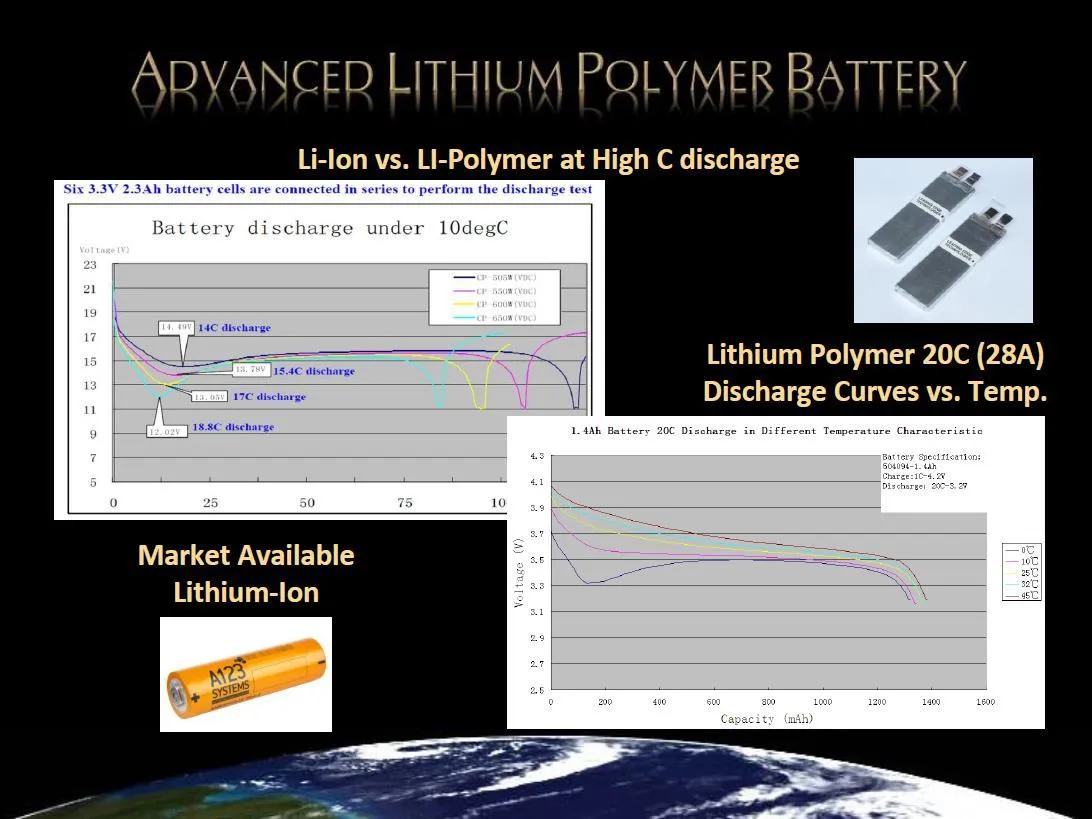
Task: Click the 'Advanced Lithium Polymer Battery' slide title
Action: pos(549,75)
